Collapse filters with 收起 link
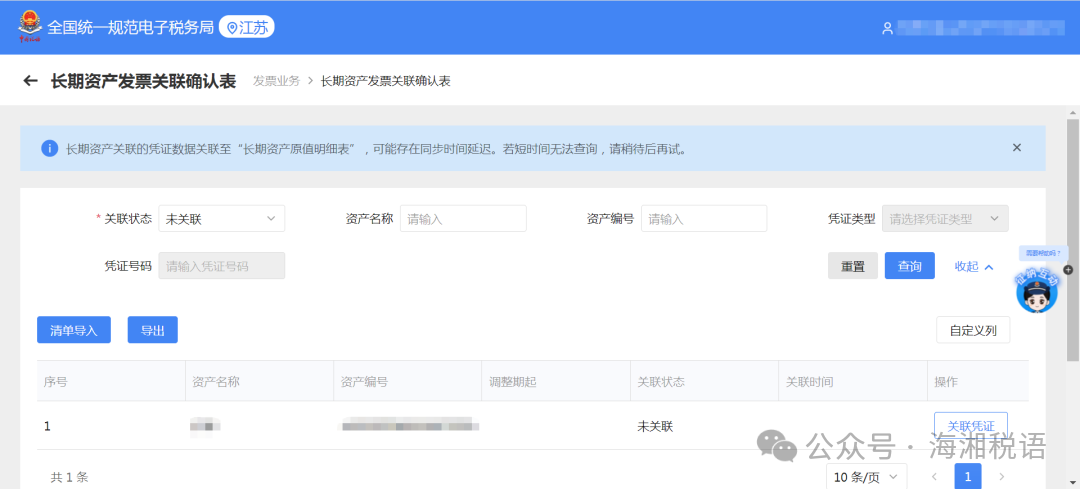The image size is (1080, 489). click(x=973, y=266)
